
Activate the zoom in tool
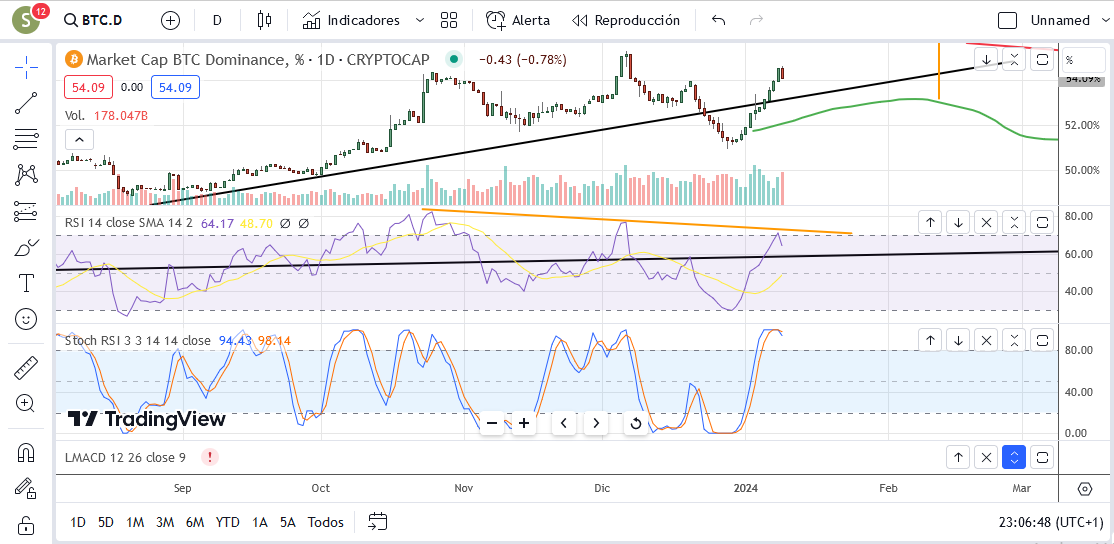(x=26, y=403)
